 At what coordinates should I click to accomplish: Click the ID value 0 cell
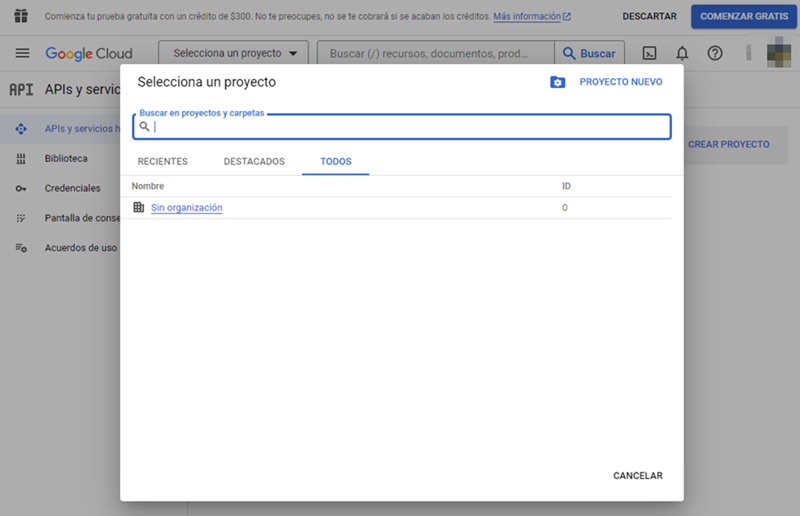[565, 208]
